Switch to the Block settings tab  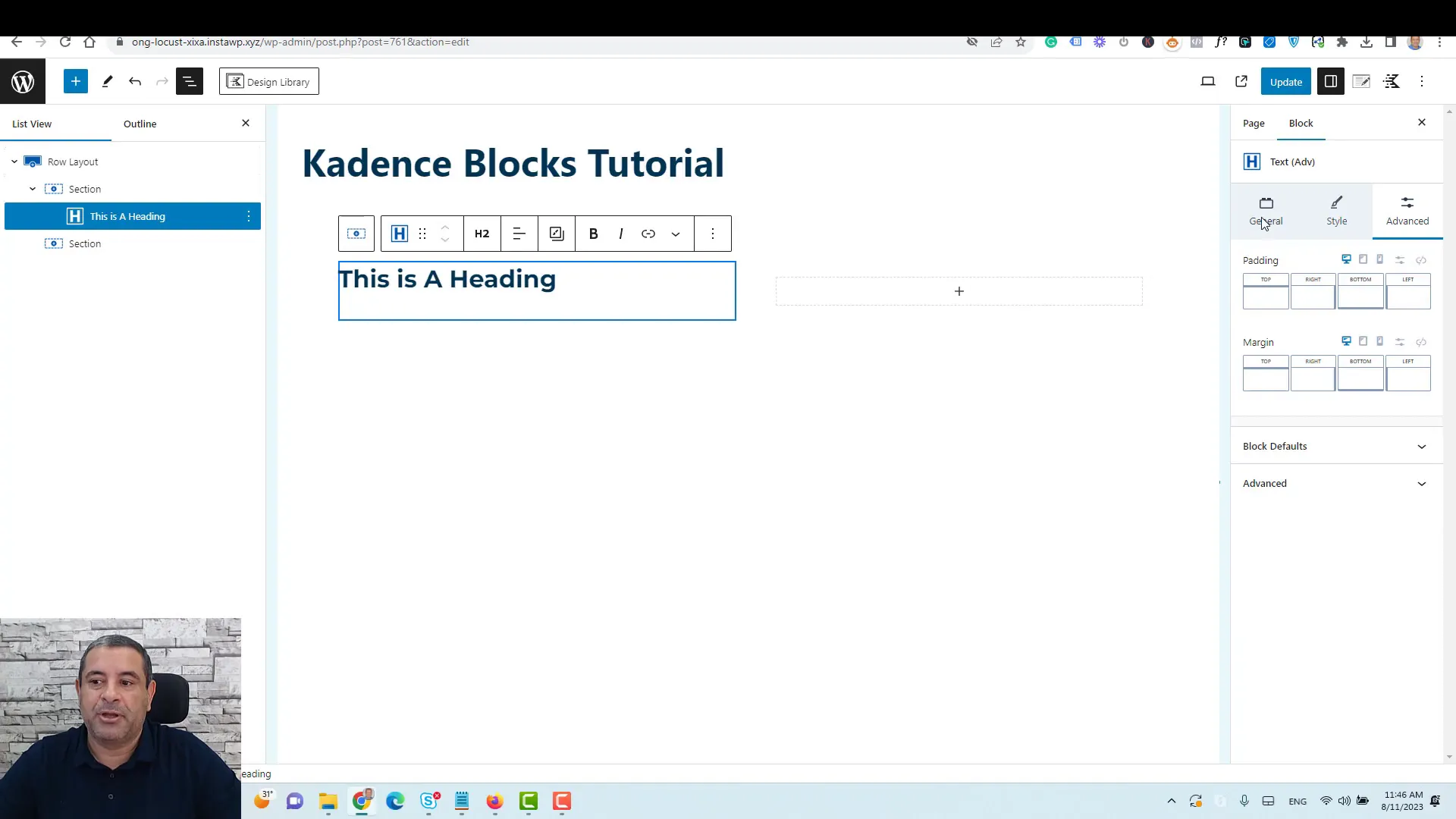tap(1301, 123)
